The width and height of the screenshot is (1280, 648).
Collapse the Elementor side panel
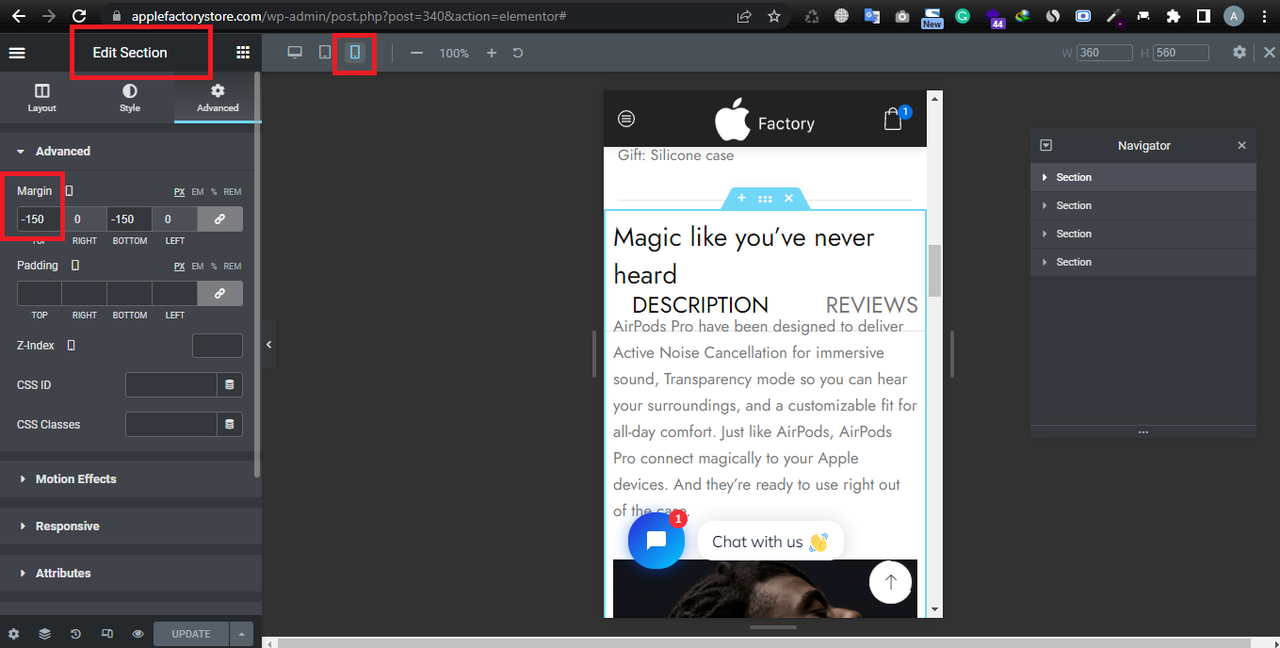click(269, 345)
